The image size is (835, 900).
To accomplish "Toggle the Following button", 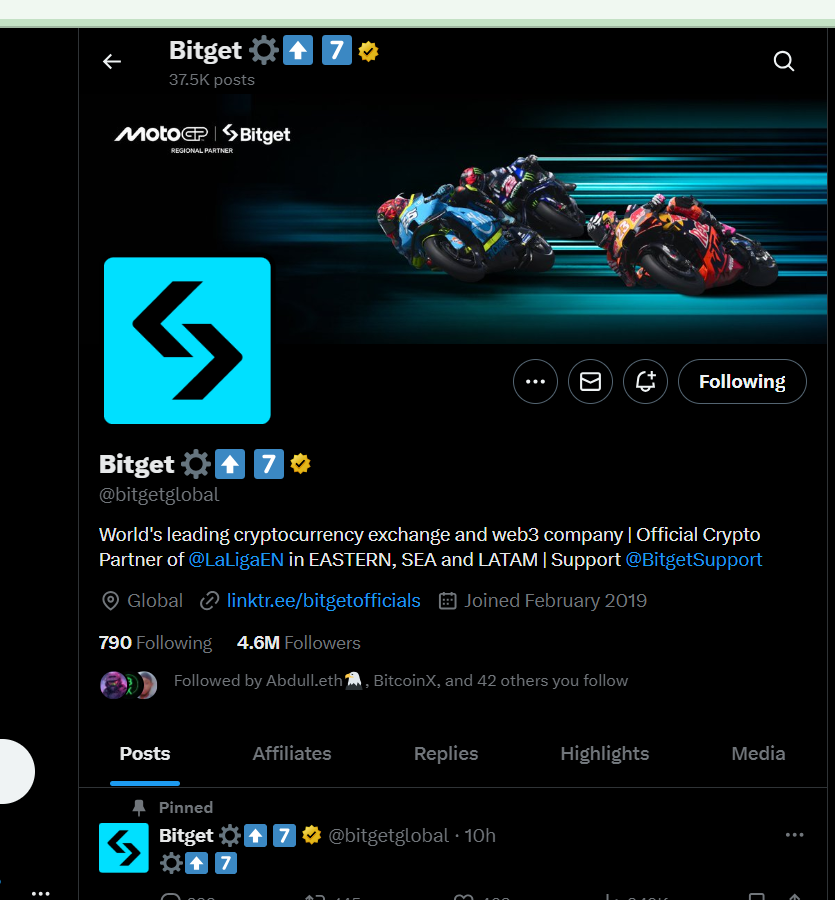I will (x=742, y=382).
